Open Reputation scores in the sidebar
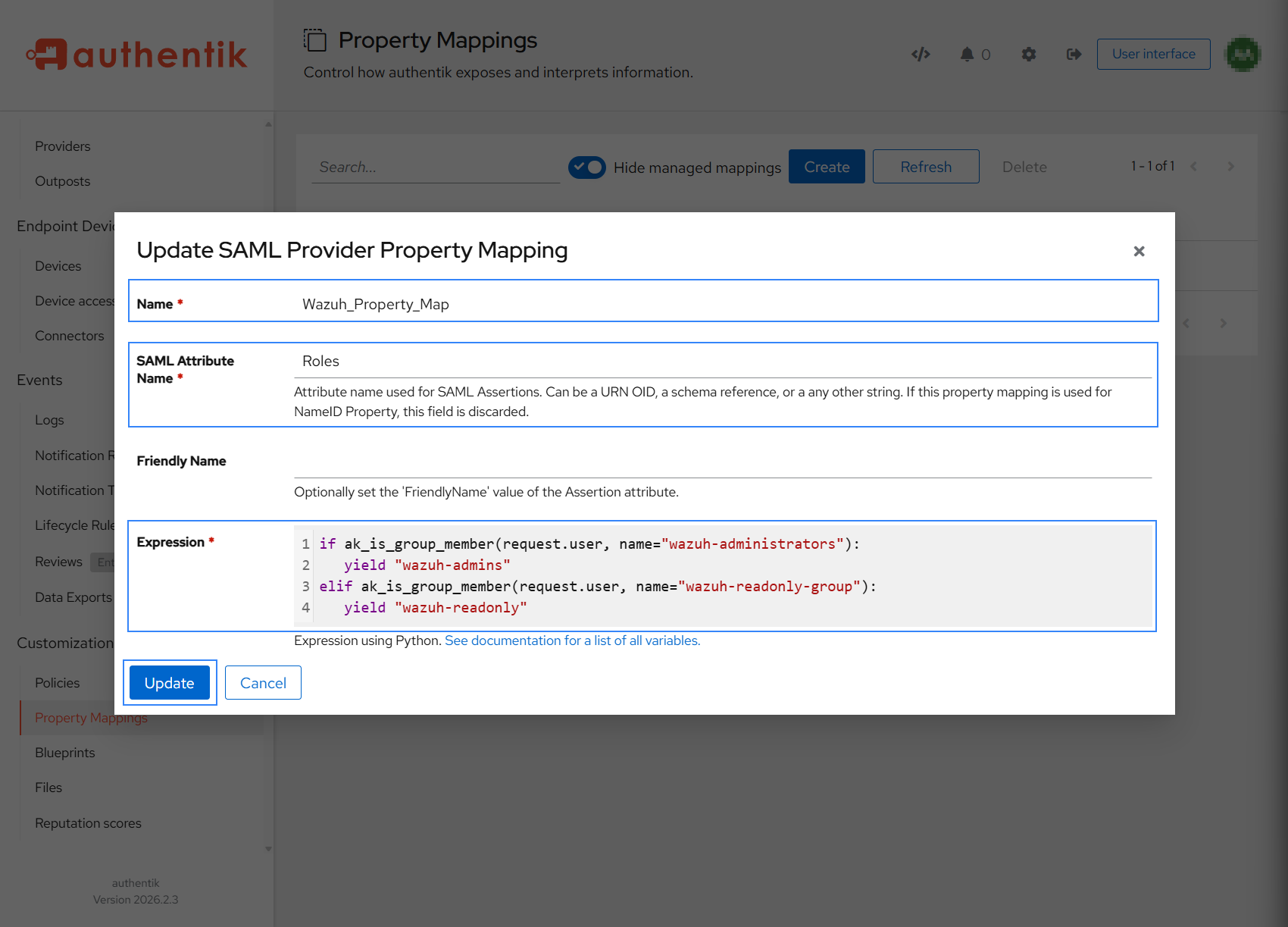This screenshot has width=1288, height=927. (x=88, y=823)
